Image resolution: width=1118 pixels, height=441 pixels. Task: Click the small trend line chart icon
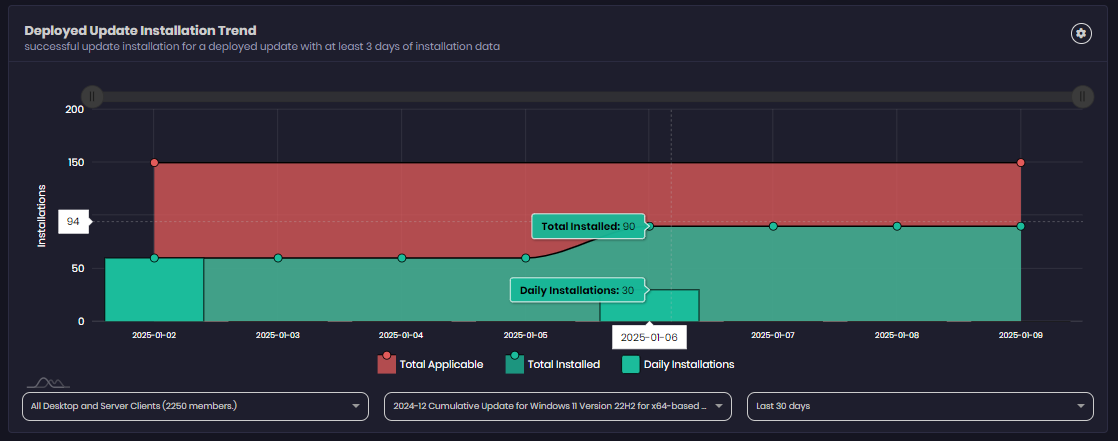click(47, 382)
